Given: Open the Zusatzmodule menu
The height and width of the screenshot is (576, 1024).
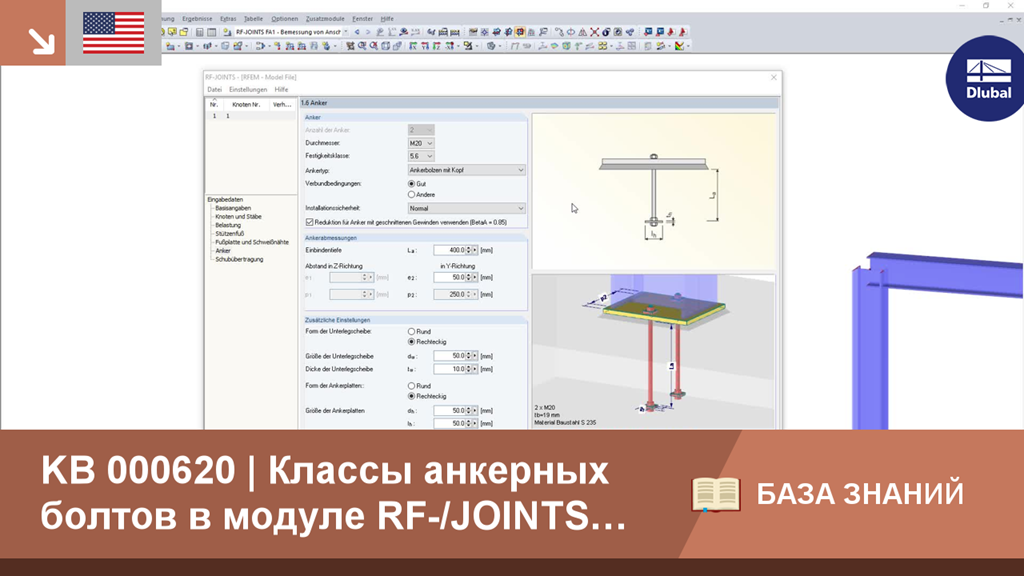Looking at the screenshot, I should point(325,19).
